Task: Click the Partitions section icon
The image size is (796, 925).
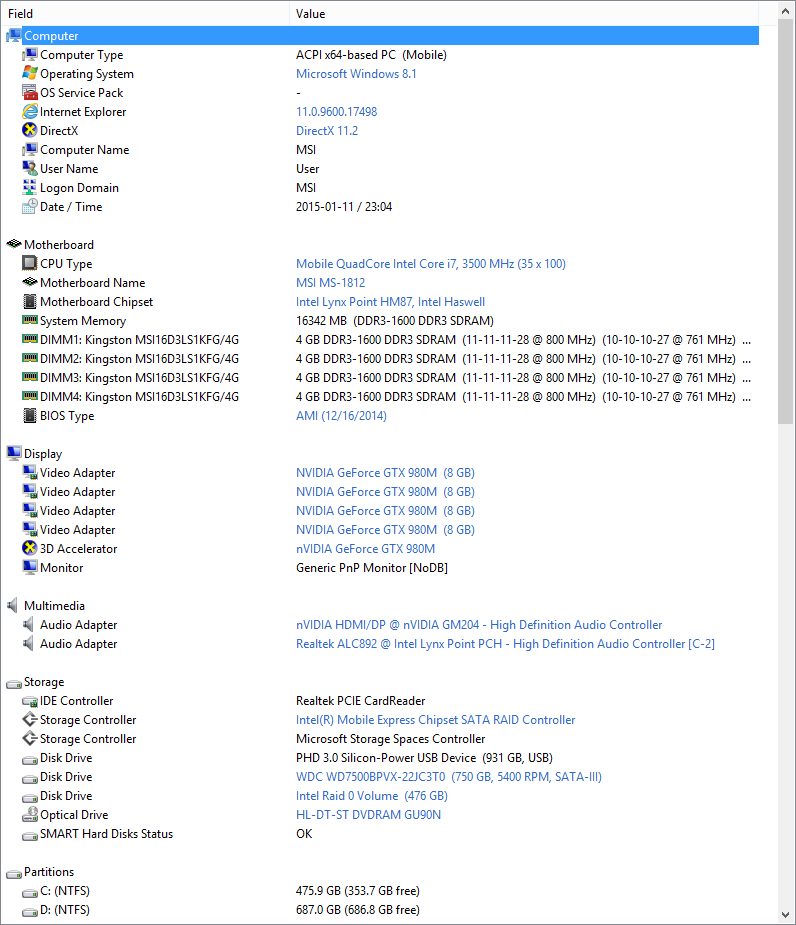Action: pos(14,874)
